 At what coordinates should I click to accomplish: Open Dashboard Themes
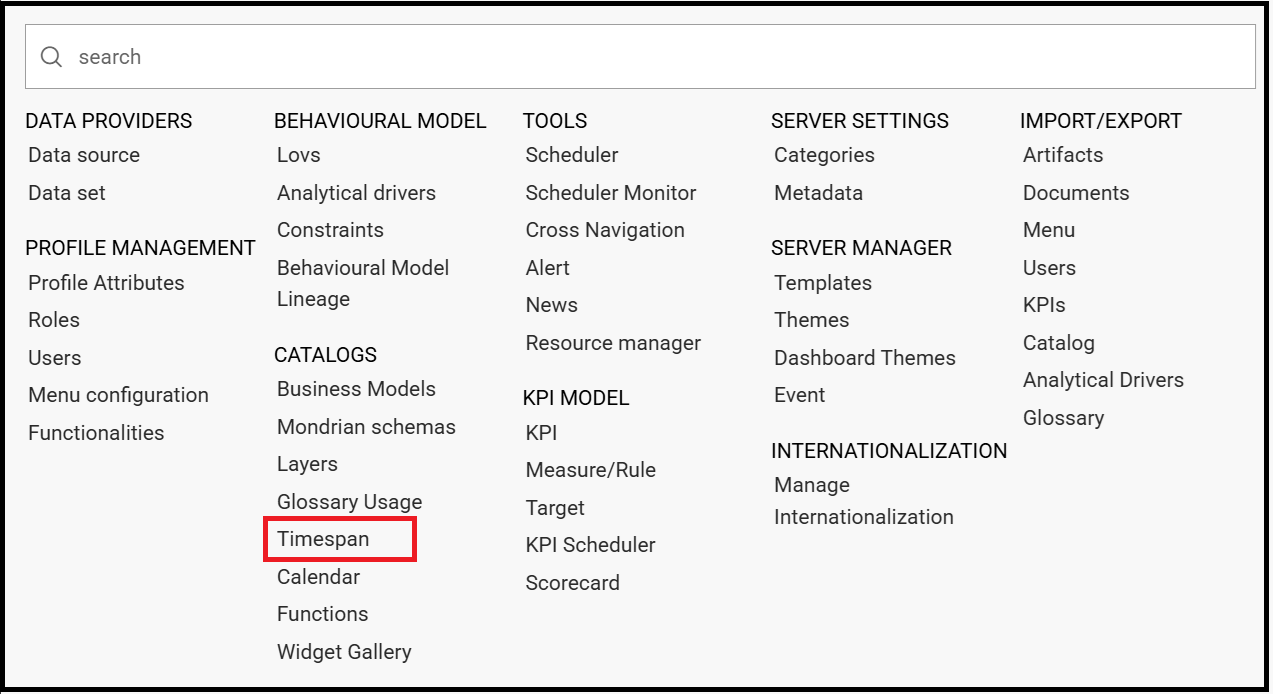(x=865, y=358)
